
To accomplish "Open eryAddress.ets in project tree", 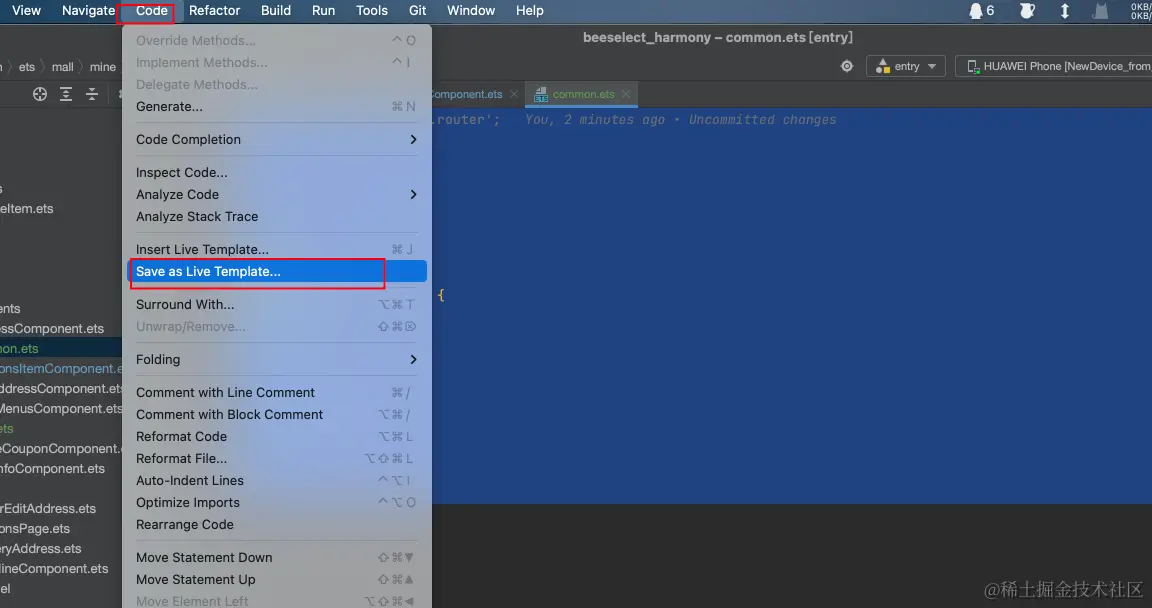I will point(40,549).
